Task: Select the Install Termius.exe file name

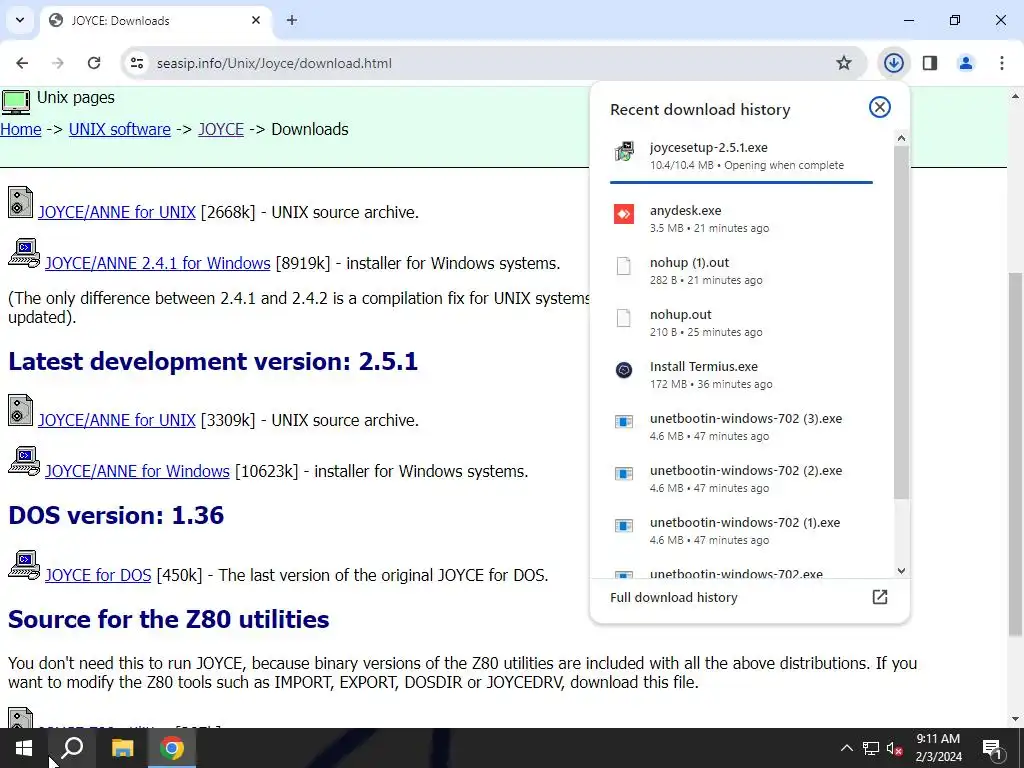Action: coord(704,366)
